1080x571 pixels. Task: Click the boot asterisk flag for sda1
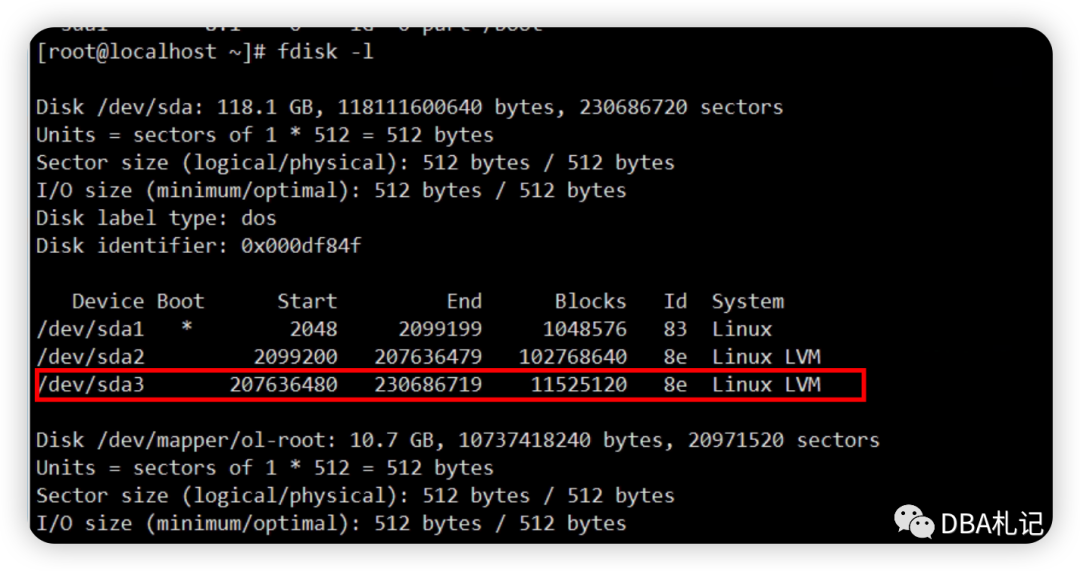coord(187,327)
